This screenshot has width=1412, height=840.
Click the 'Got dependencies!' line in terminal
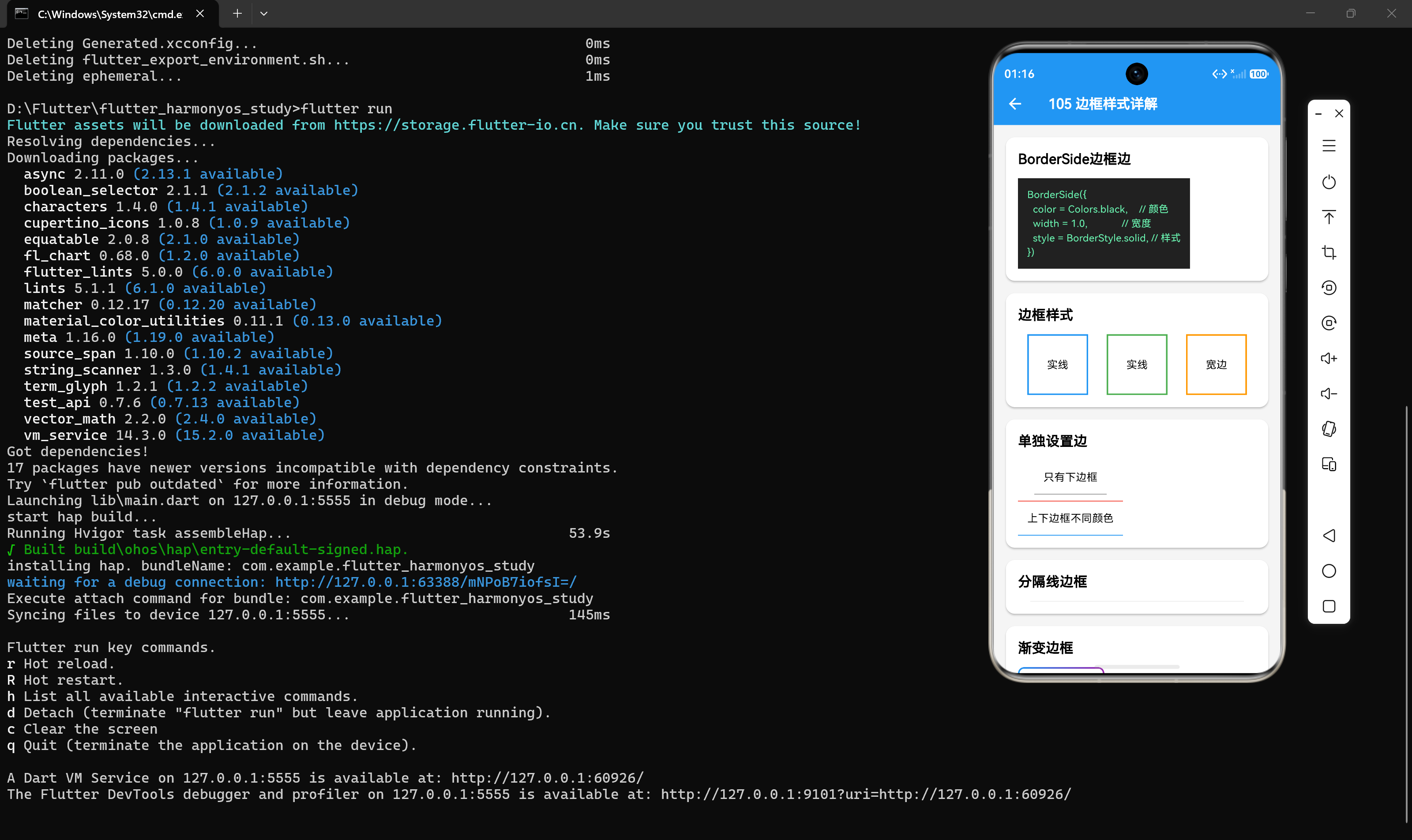point(78,451)
